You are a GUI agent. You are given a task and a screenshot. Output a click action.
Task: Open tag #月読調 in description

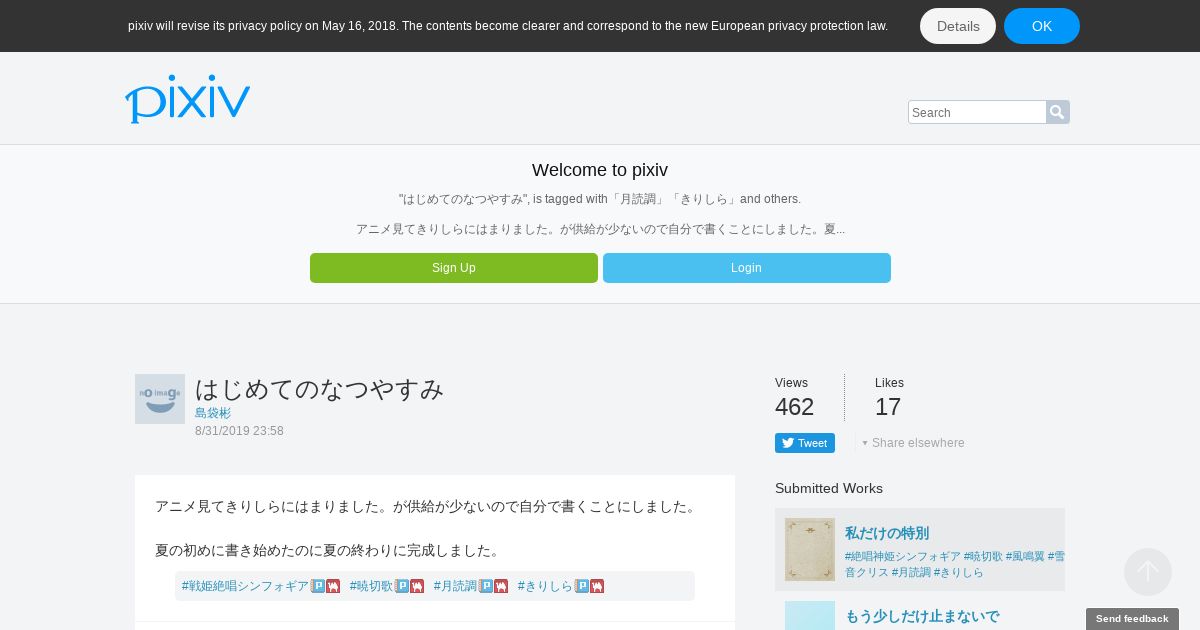tap(456, 586)
